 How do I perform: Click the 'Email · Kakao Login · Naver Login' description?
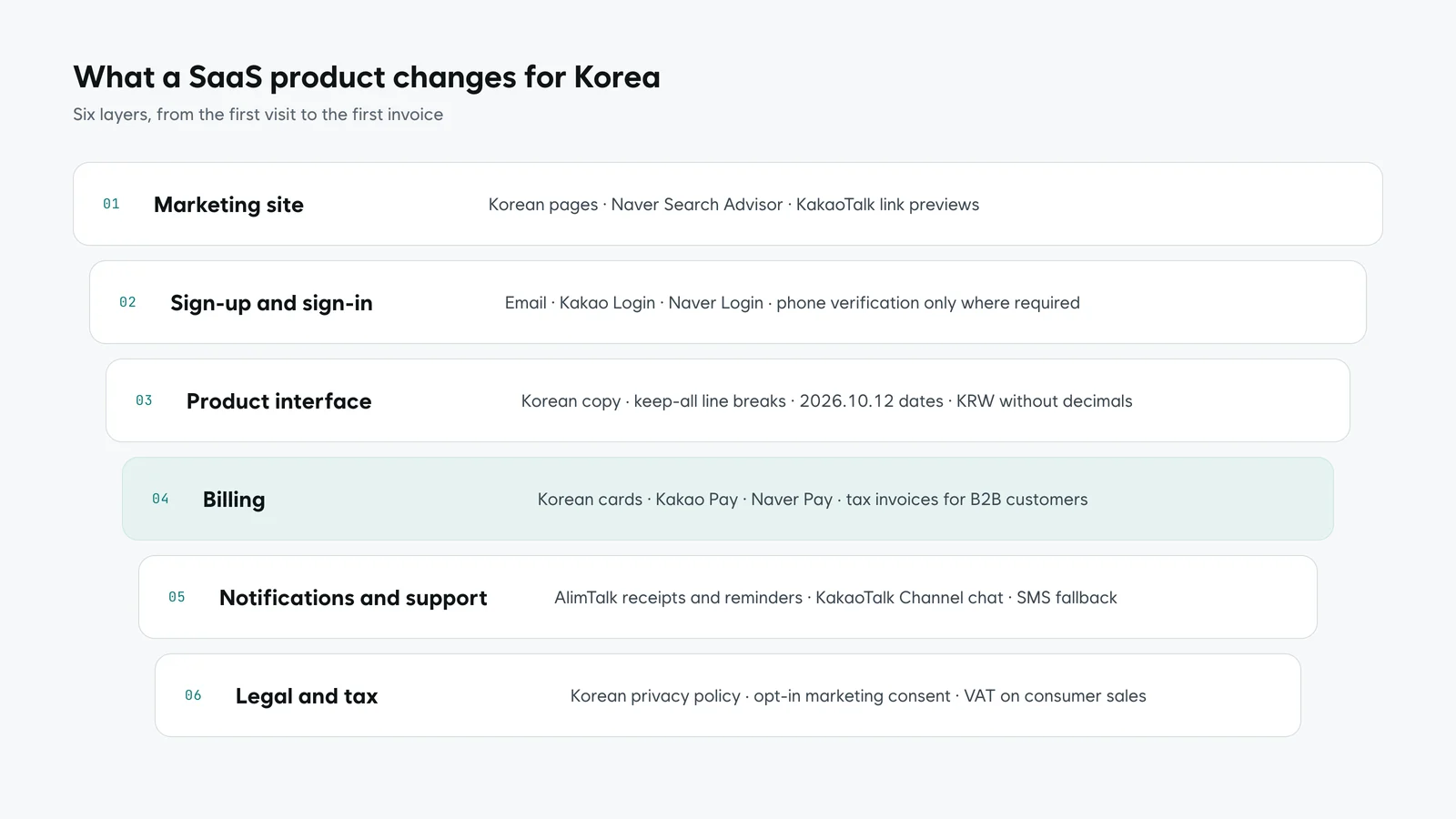pos(793,303)
